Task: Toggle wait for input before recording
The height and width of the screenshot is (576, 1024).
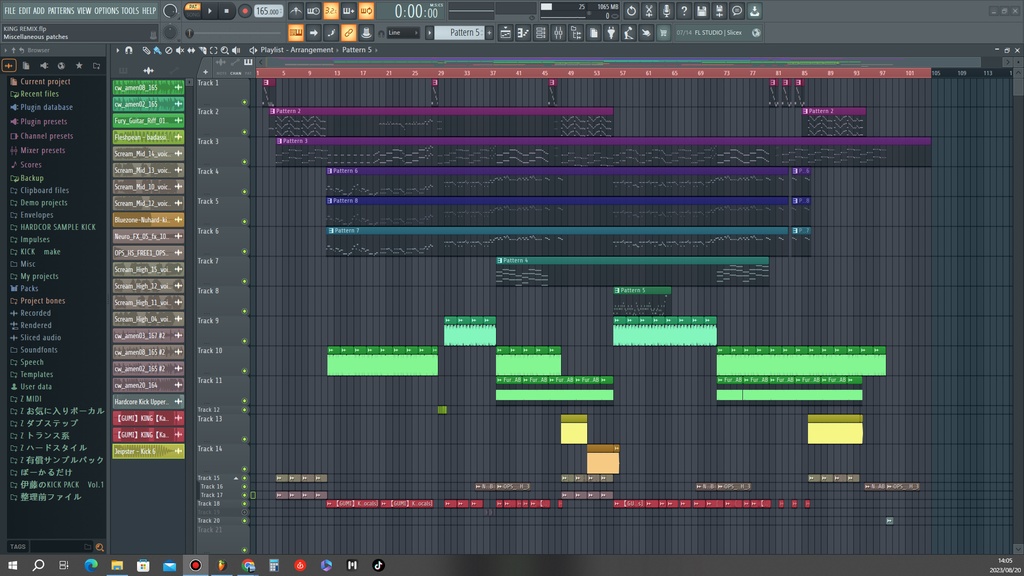Action: coord(313,10)
